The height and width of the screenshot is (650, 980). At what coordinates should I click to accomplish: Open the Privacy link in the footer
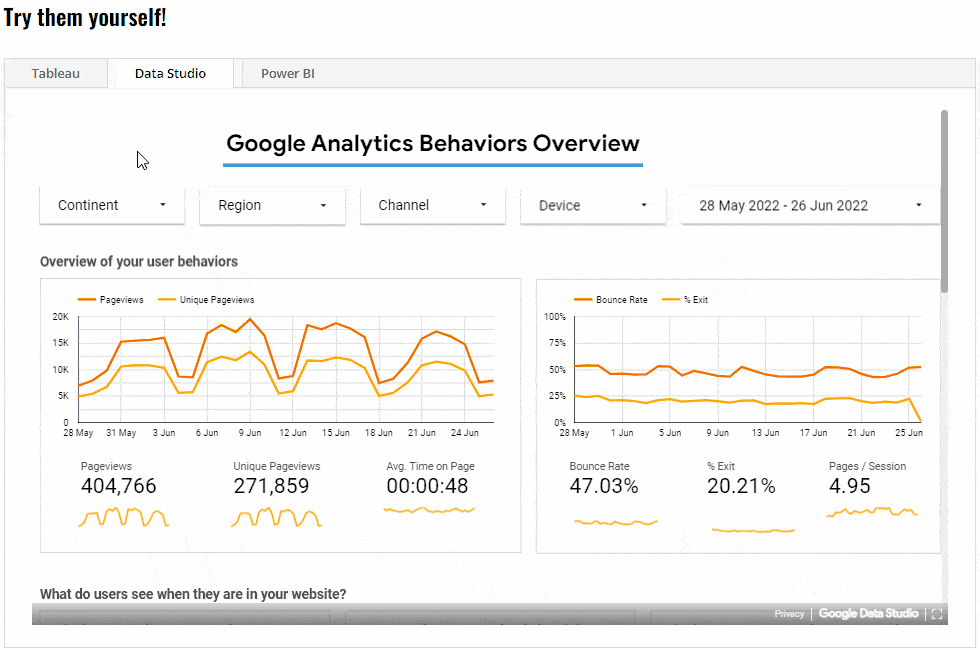tap(789, 614)
